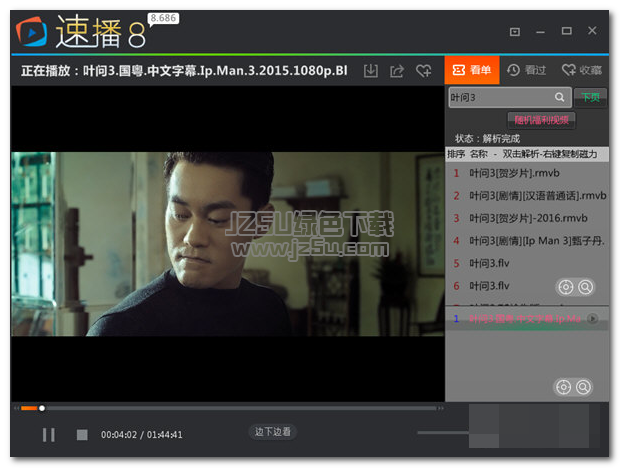Screen dimensions: 620x468
Task: Click the play icon on the 叶问3.国粤 playlist row
Action: pos(592,318)
